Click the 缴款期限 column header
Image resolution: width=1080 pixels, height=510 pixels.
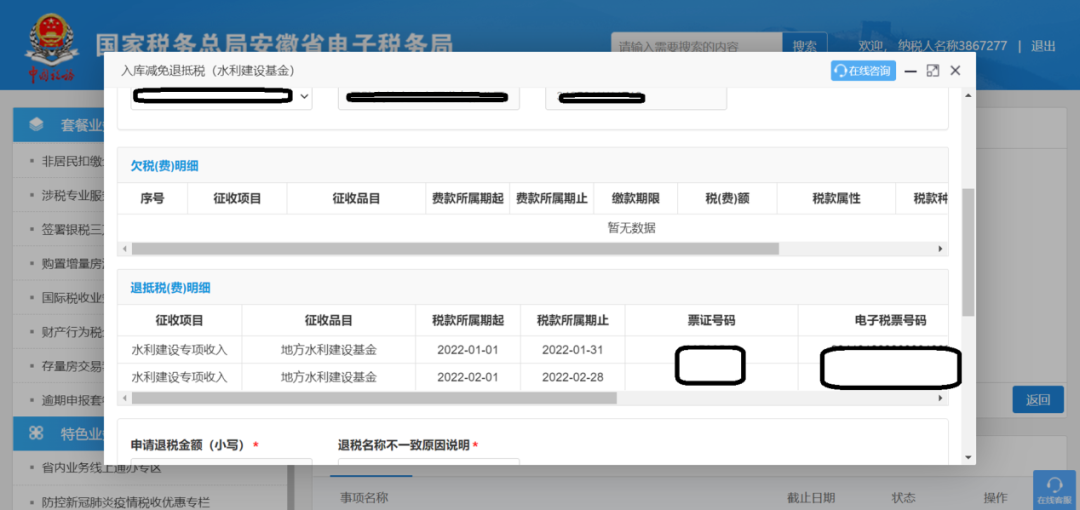tap(636, 198)
